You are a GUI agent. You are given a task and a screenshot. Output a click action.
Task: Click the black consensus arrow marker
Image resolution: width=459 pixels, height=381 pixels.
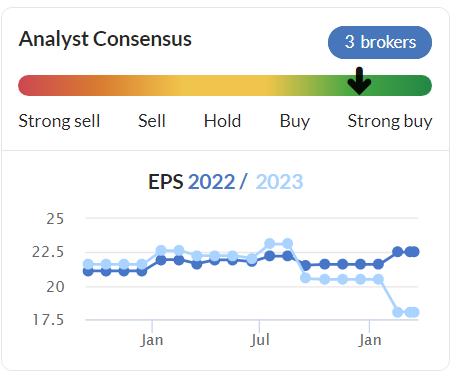point(359,81)
